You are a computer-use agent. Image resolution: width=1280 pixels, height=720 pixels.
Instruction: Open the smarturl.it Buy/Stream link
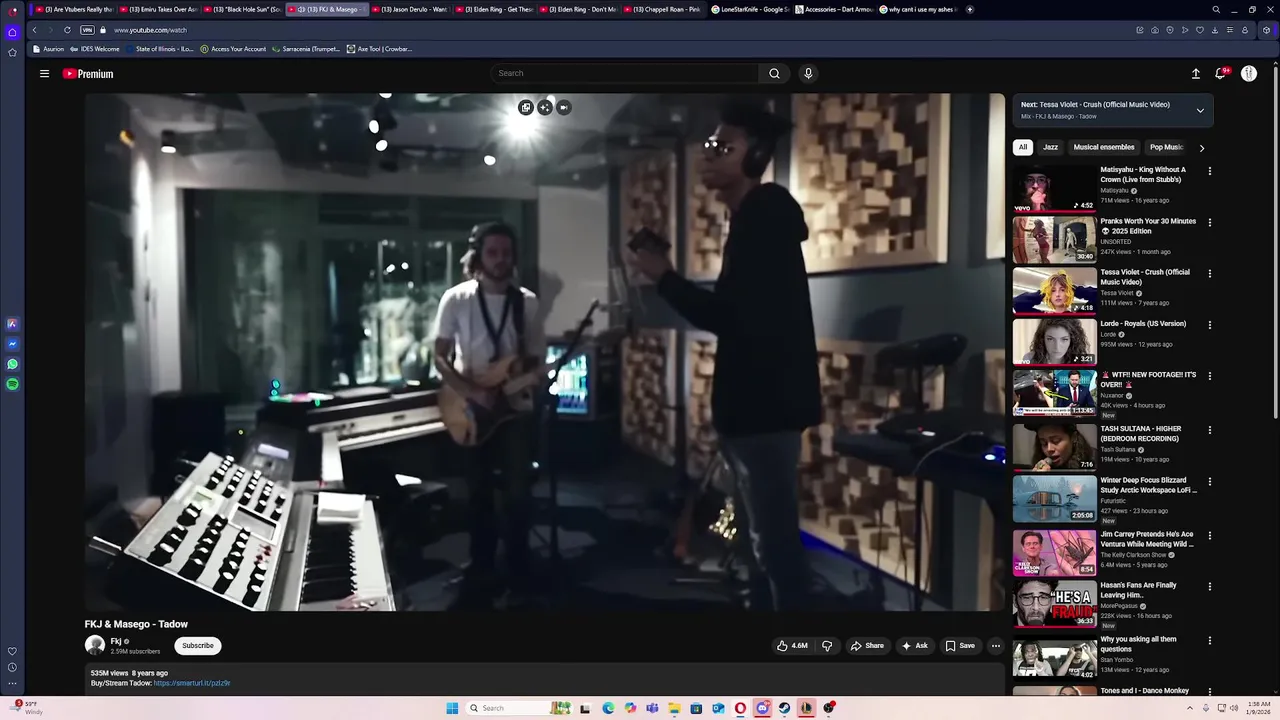click(x=192, y=683)
